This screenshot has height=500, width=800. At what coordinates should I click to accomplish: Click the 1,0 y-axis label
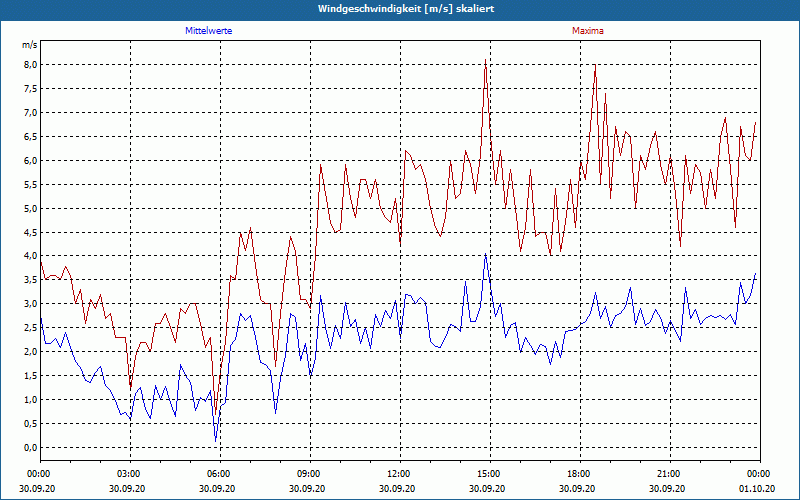pos(29,399)
